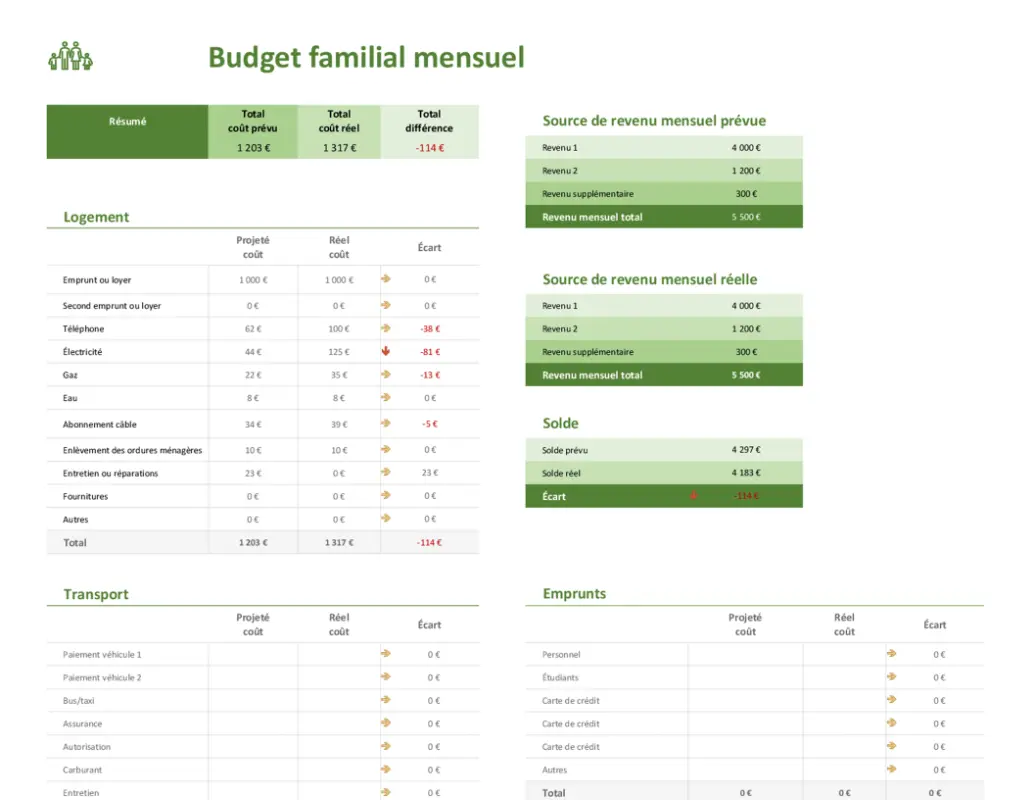Click the yellow arrow indicator in the Téléphone row

pos(385,328)
